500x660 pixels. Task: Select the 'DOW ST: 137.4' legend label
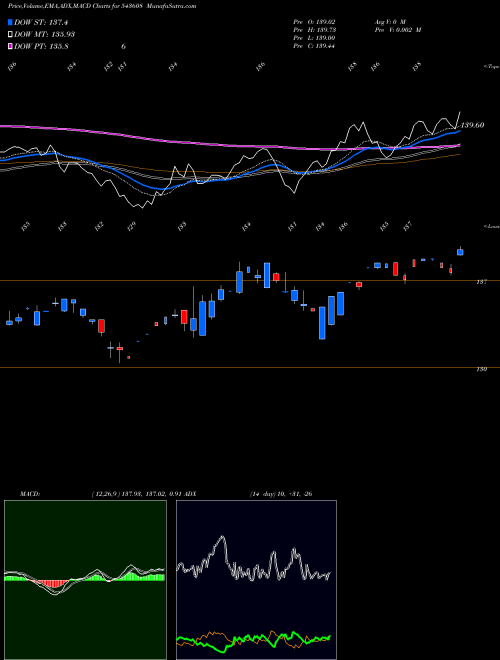pos(41,22)
